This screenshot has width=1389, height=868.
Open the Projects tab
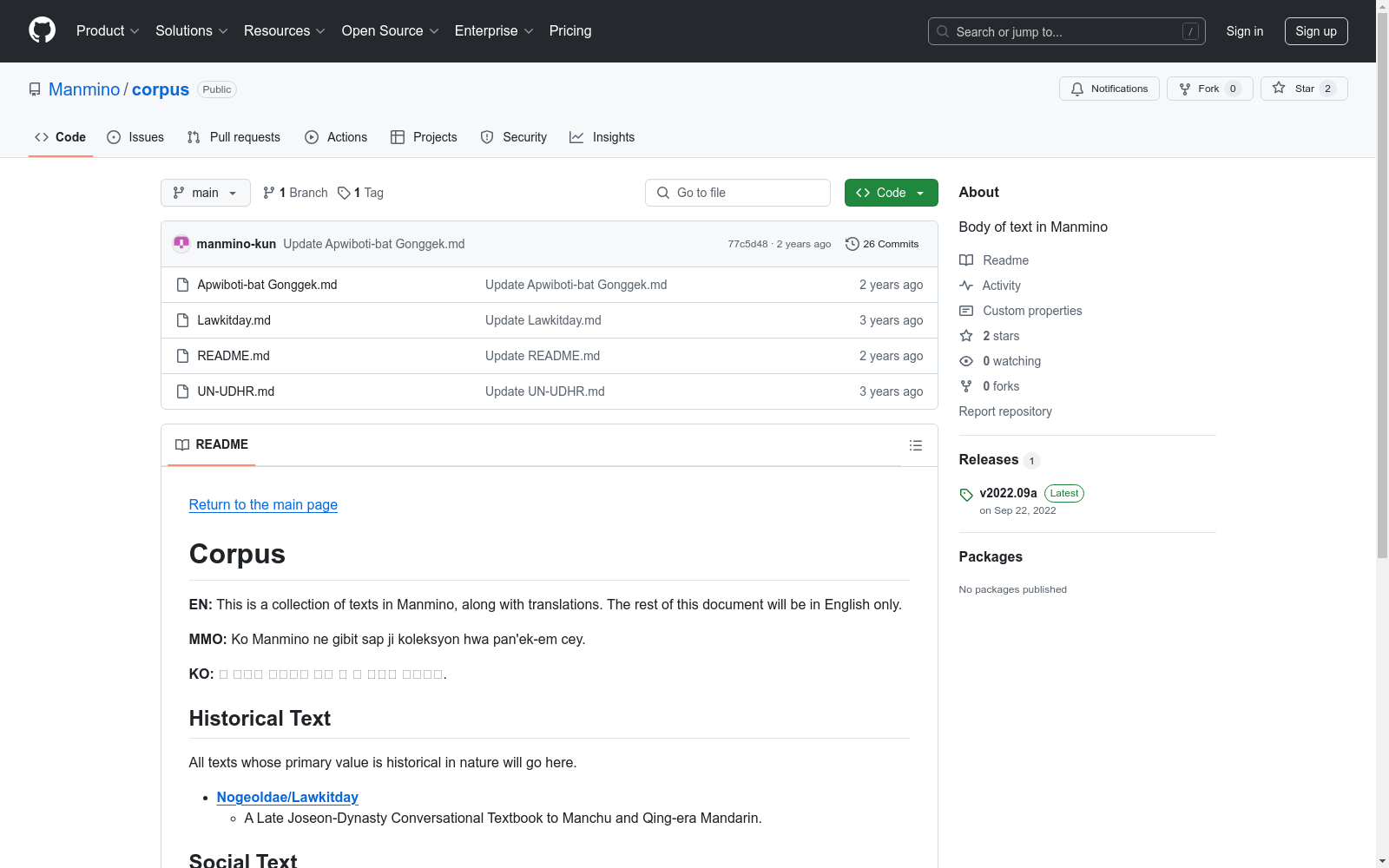[x=424, y=137]
